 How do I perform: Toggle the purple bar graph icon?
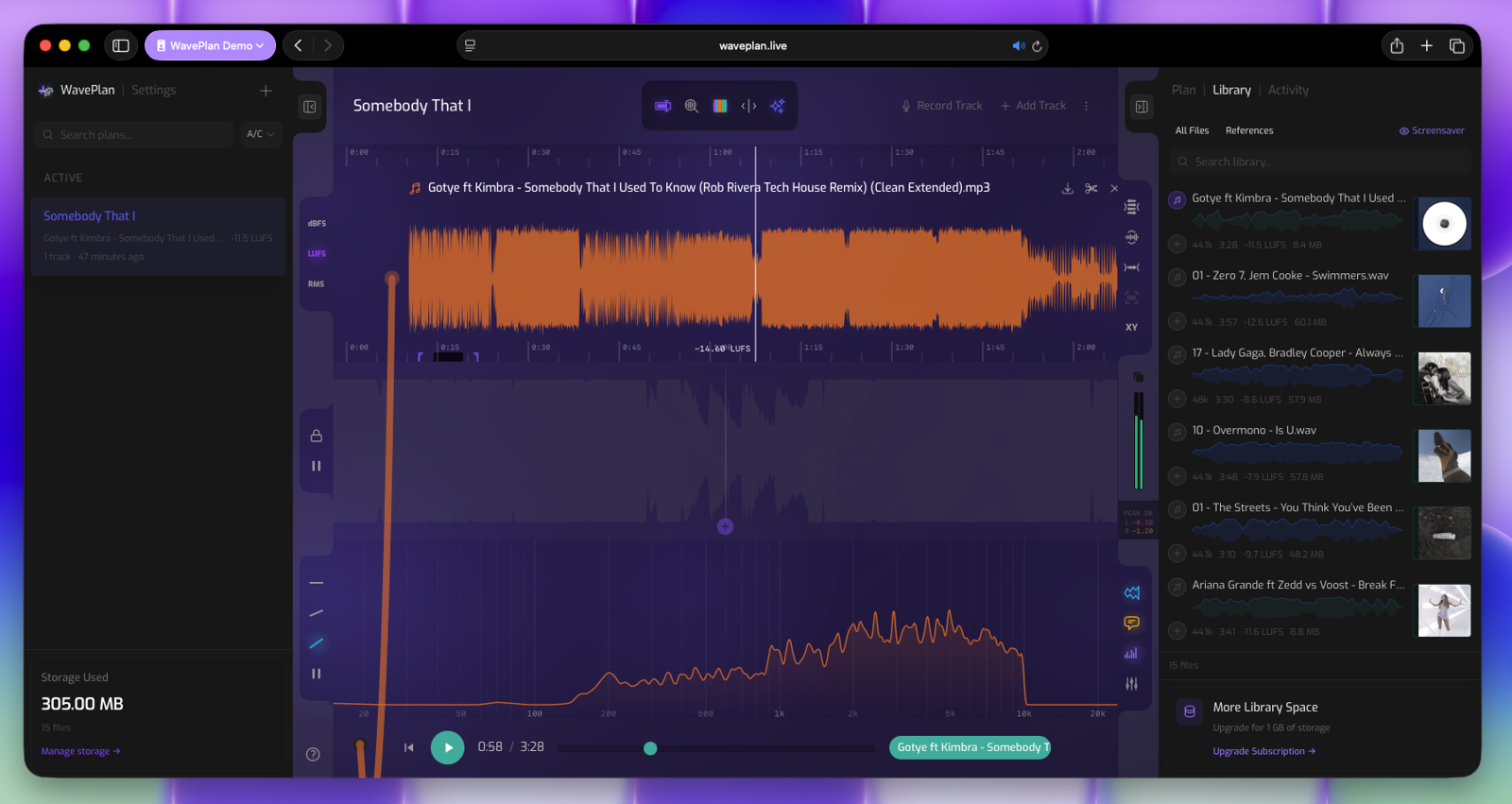(1131, 654)
